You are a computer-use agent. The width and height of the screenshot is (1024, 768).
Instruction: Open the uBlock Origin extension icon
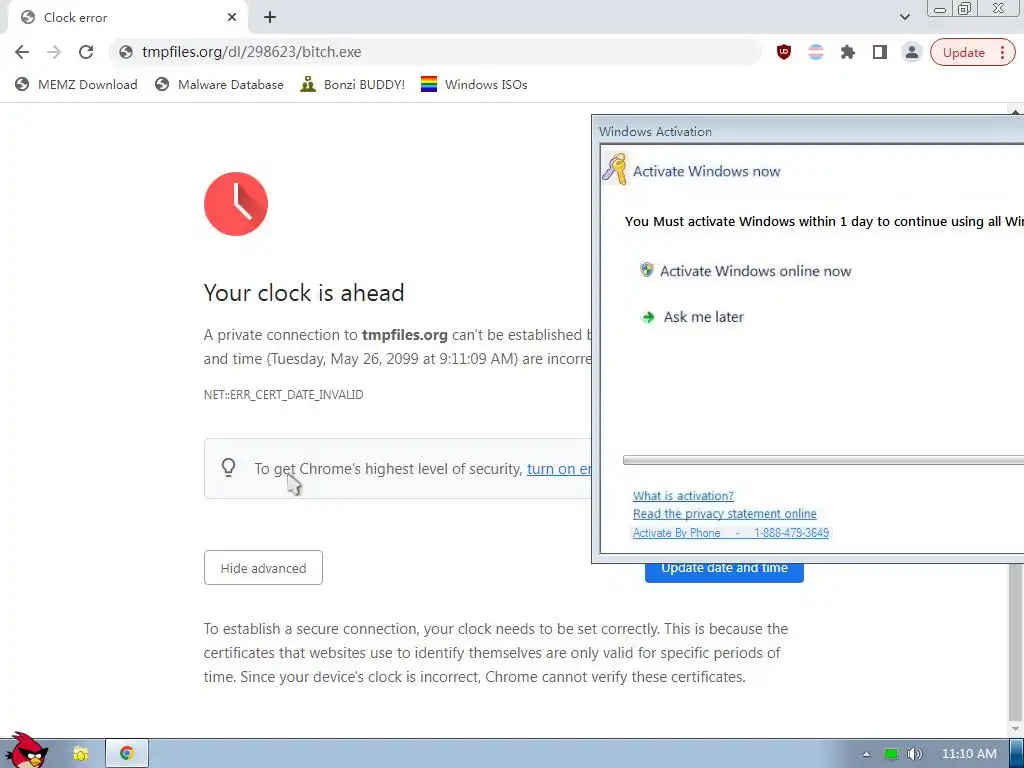coord(784,52)
